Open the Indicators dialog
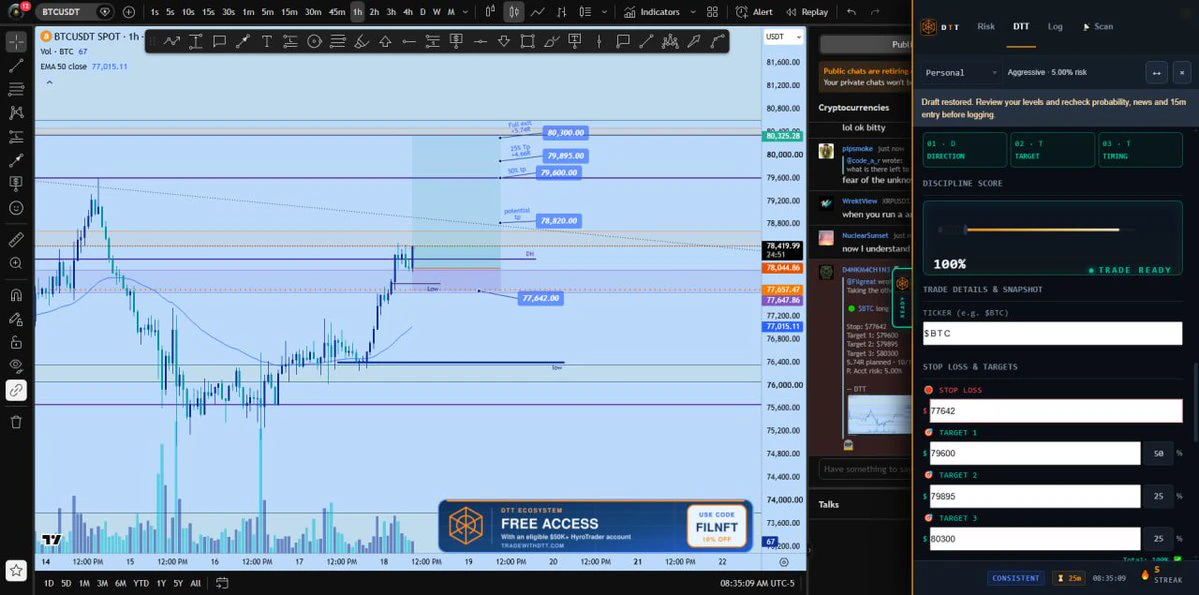Screen dimensions: 1199x595 pyautogui.click(x=651, y=12)
